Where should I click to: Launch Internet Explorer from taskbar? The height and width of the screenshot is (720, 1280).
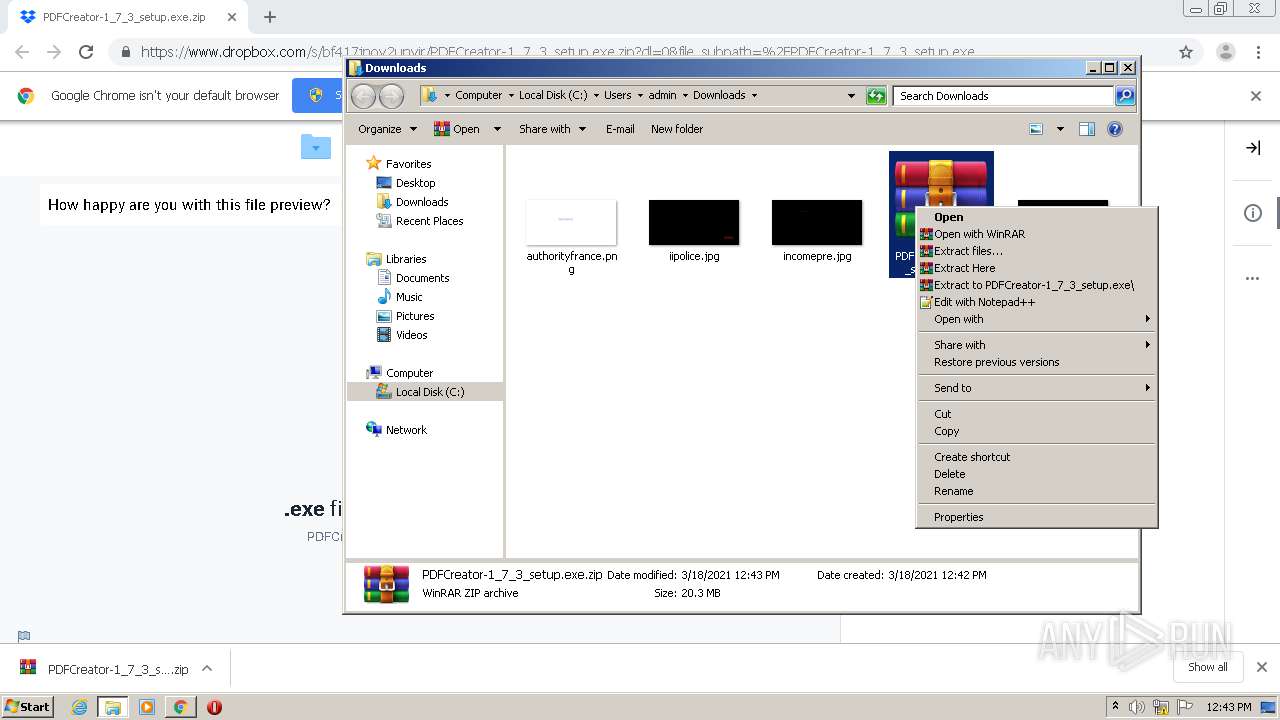coord(79,707)
